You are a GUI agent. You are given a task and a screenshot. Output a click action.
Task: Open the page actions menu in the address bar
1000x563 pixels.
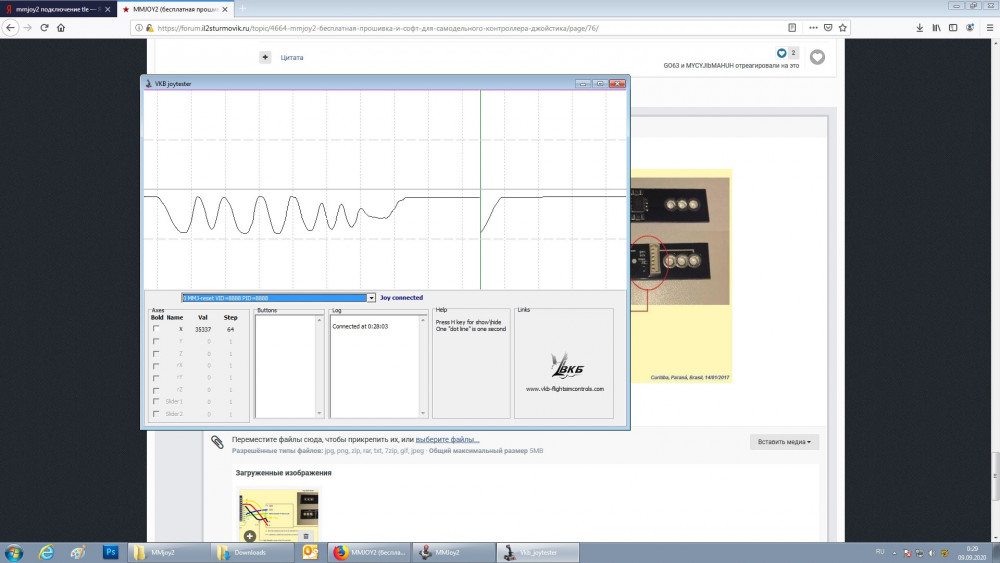[x=770, y=27]
